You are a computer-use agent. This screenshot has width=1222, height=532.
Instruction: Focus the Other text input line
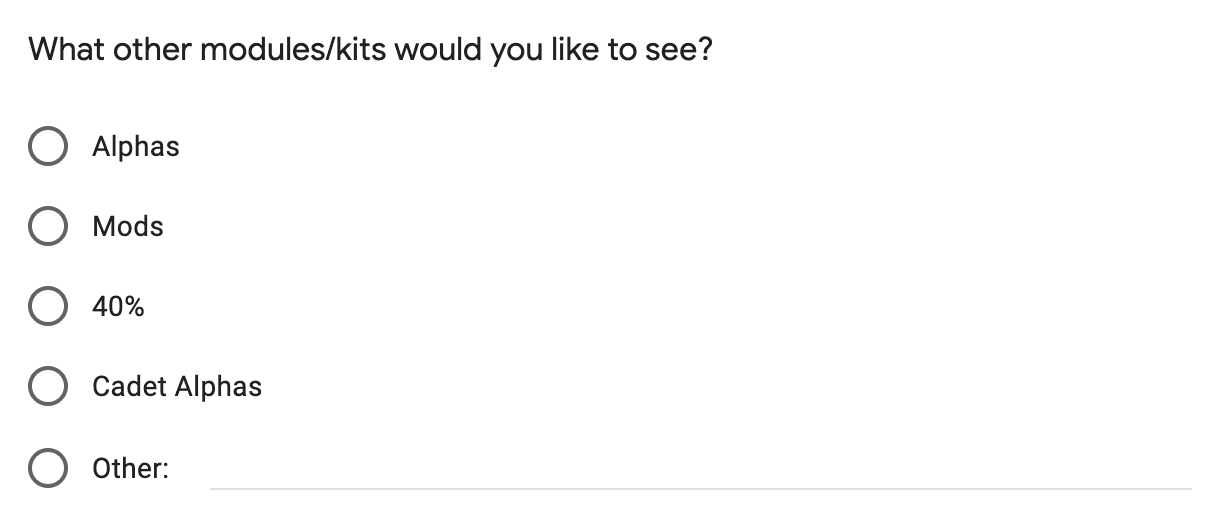[700, 470]
